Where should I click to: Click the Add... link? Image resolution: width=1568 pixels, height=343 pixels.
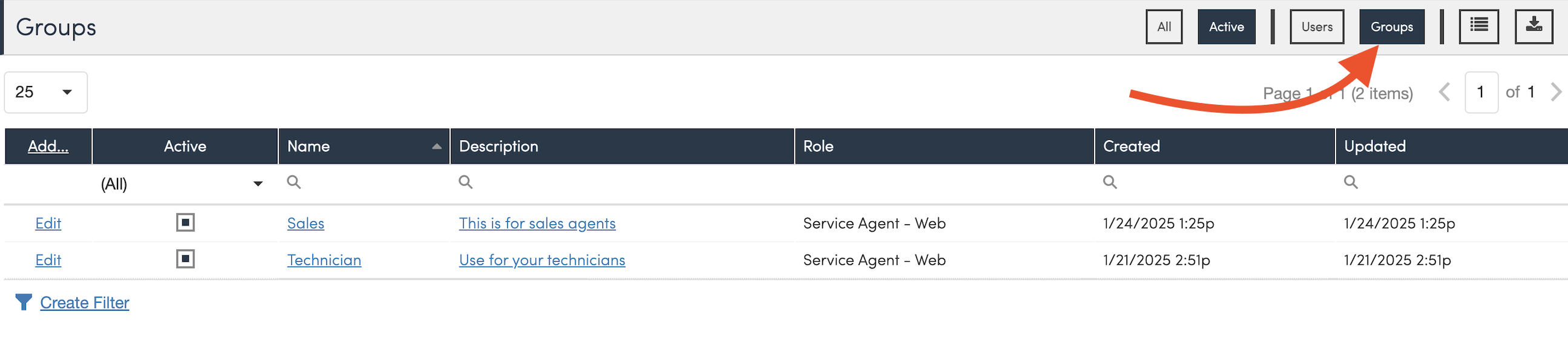click(48, 146)
